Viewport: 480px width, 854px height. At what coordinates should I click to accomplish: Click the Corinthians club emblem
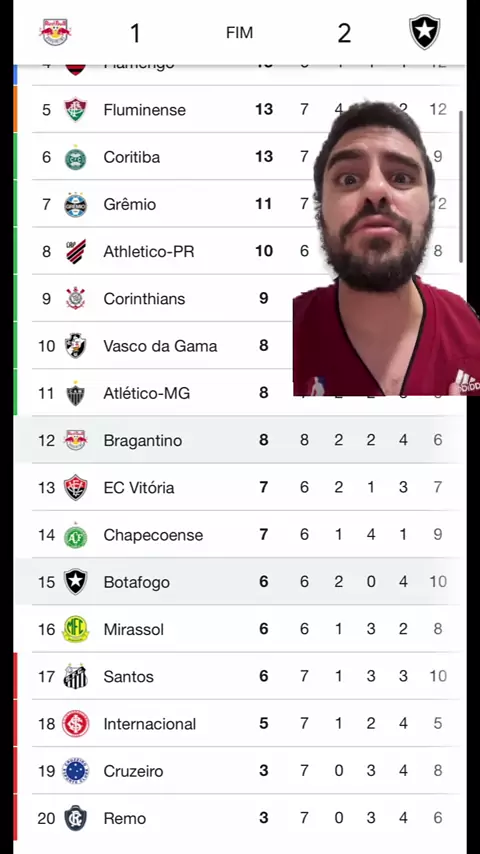click(75, 298)
